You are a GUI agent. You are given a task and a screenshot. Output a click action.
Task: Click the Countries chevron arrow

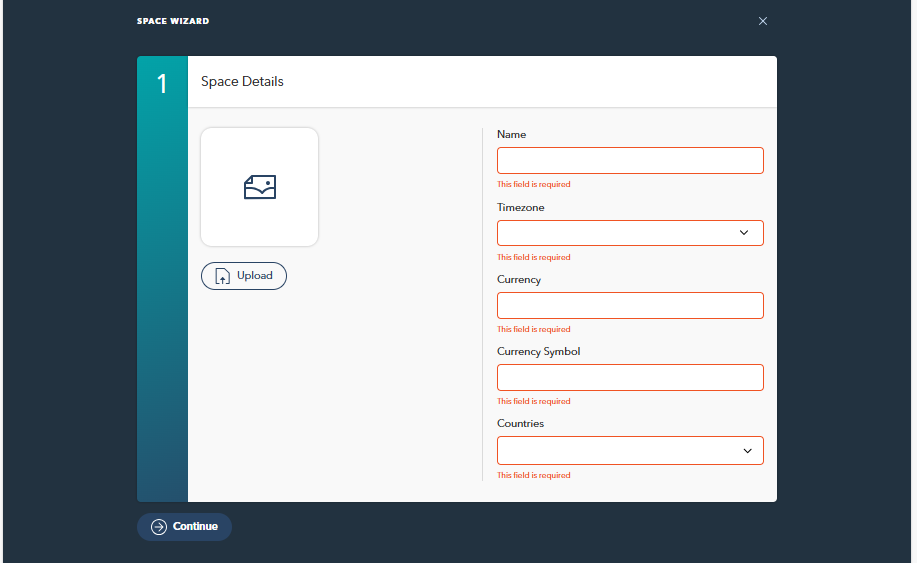(x=747, y=451)
